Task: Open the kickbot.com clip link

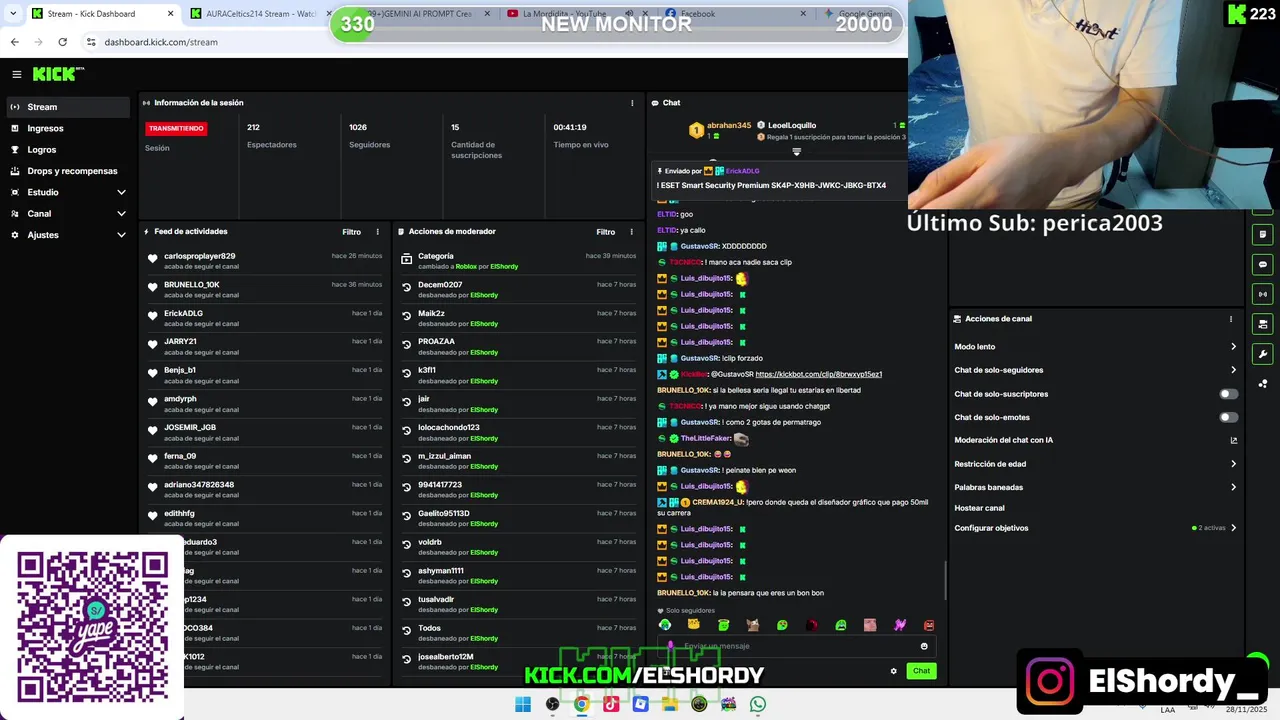Action: point(818,374)
